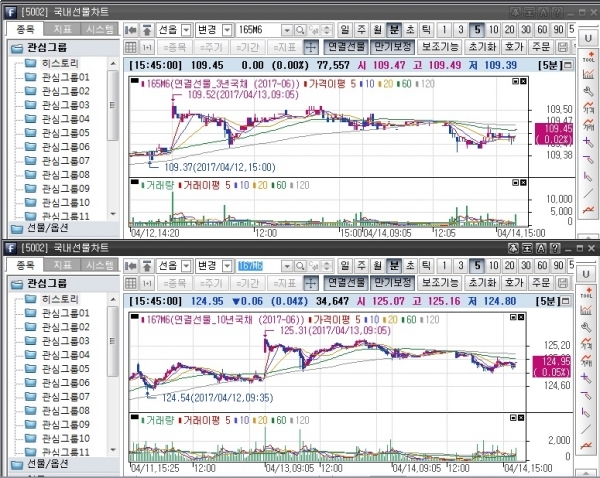Click the upload arrow icon in bottom window toolbar

147,266
